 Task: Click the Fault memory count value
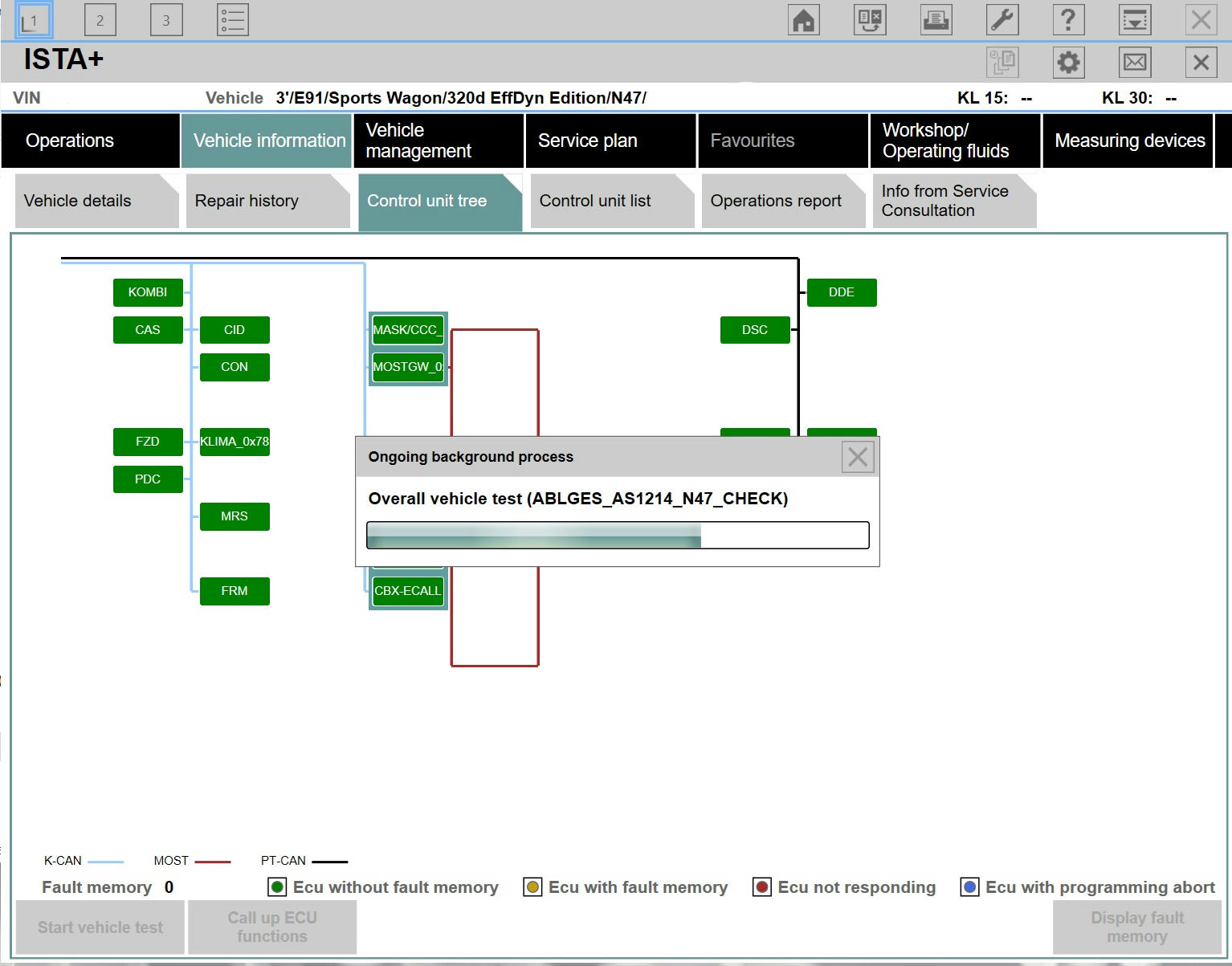point(169,887)
